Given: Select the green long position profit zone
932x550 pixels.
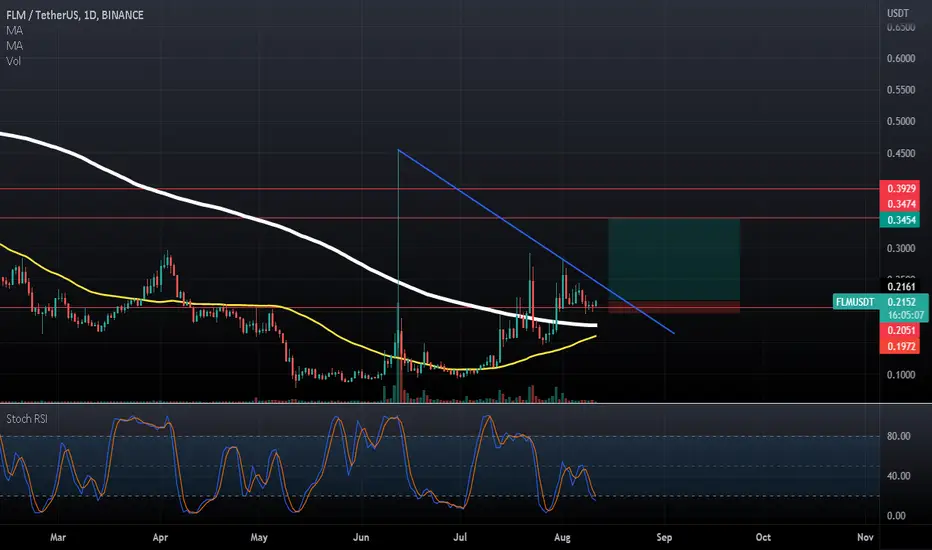Looking at the screenshot, I should 674,260.
